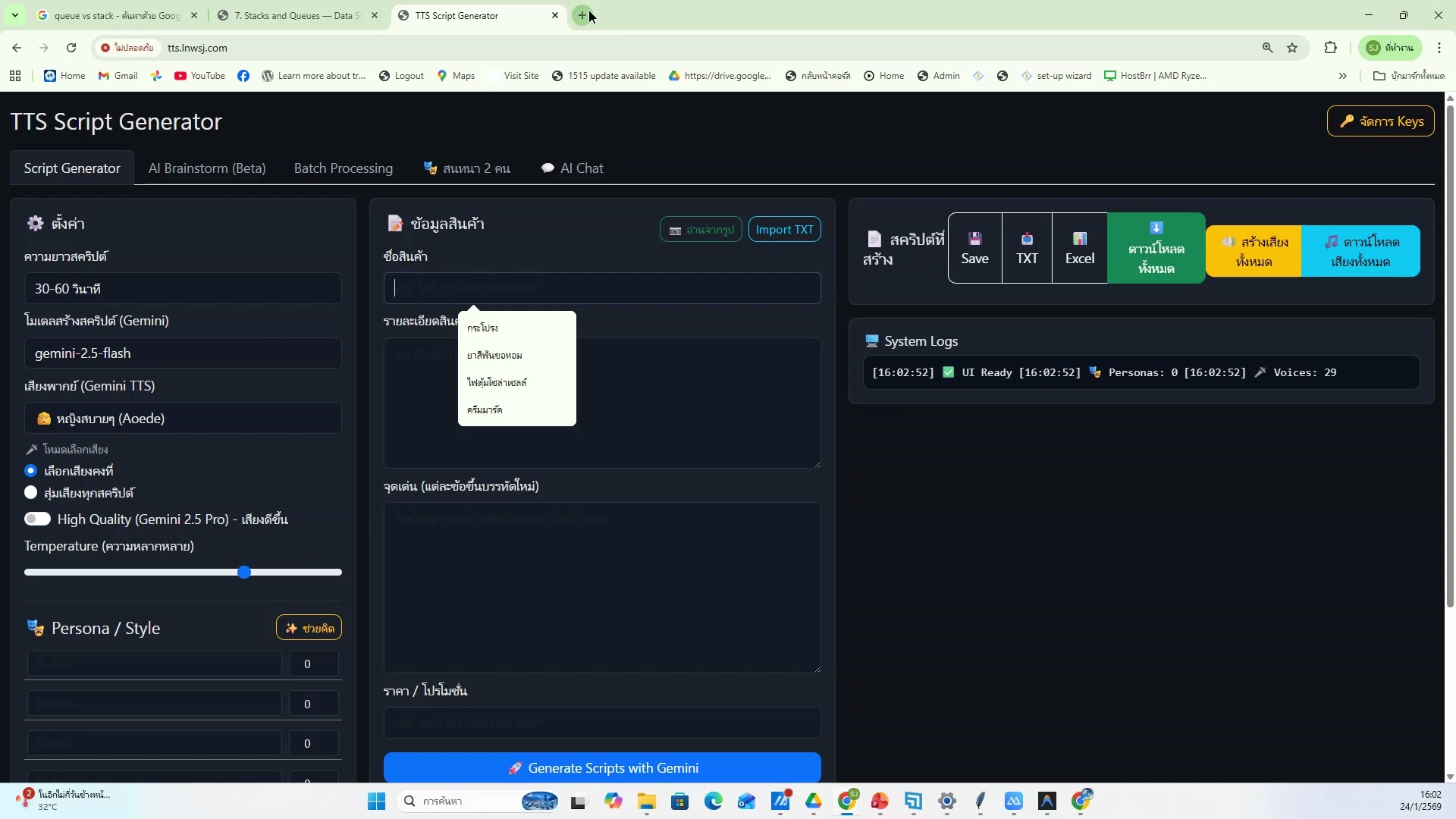Click the cyan download-all-audio button
Image resolution: width=1456 pixels, height=819 pixels.
coord(1360,251)
